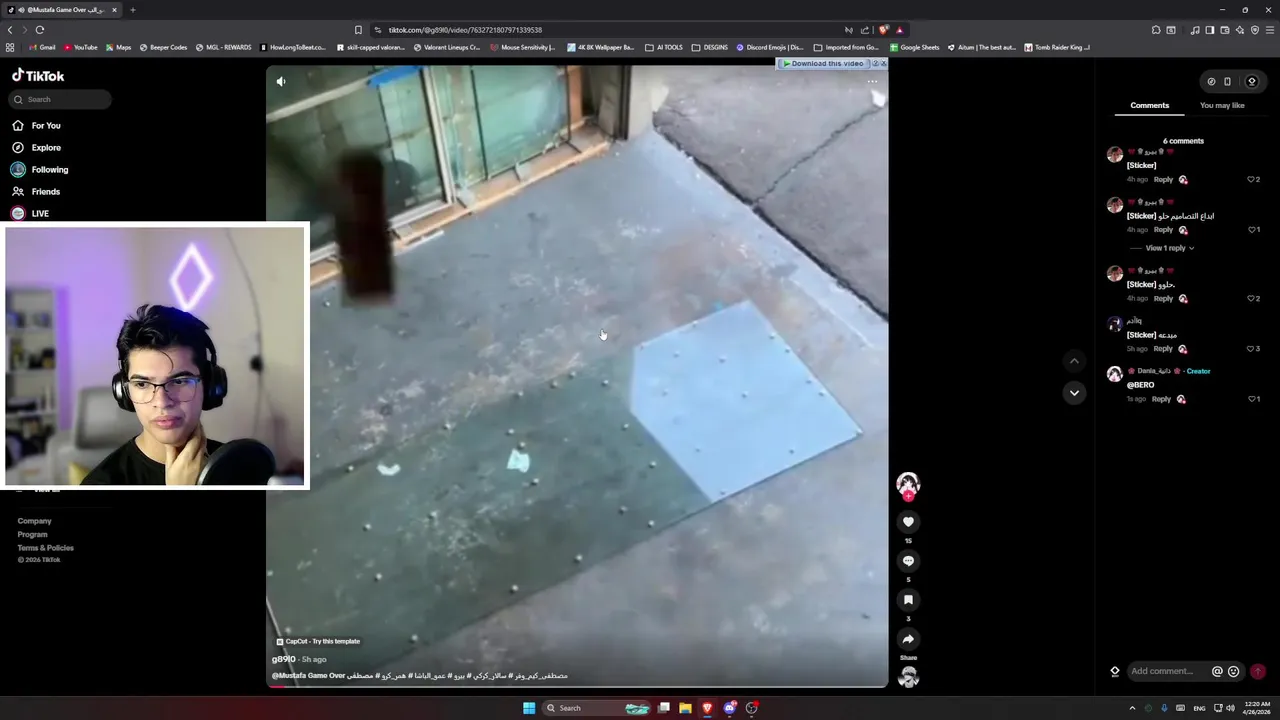The height and width of the screenshot is (720, 1280).
Task: Open the Imported from Go... bookmarks folder
Action: pyautogui.click(x=846, y=47)
